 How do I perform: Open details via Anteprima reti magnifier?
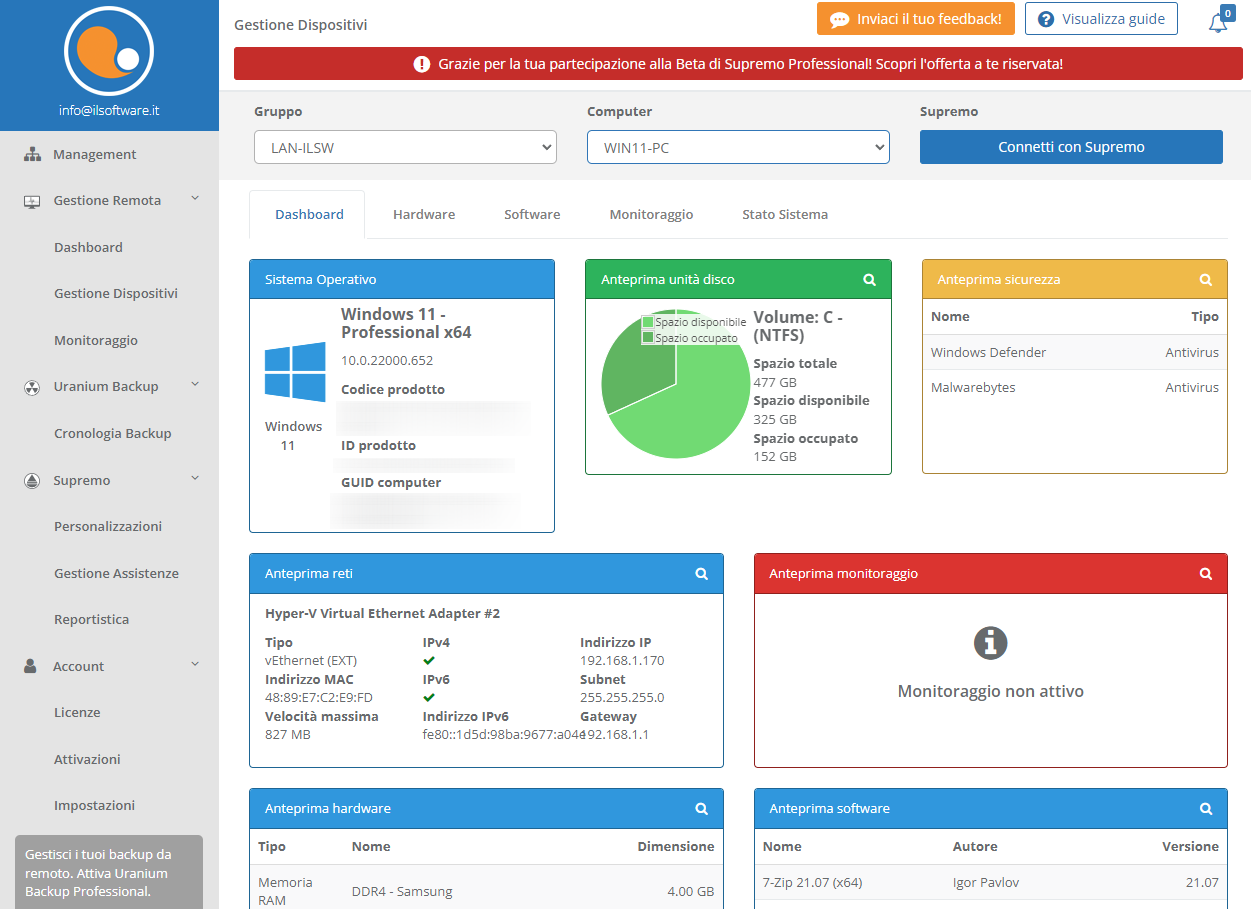point(702,574)
